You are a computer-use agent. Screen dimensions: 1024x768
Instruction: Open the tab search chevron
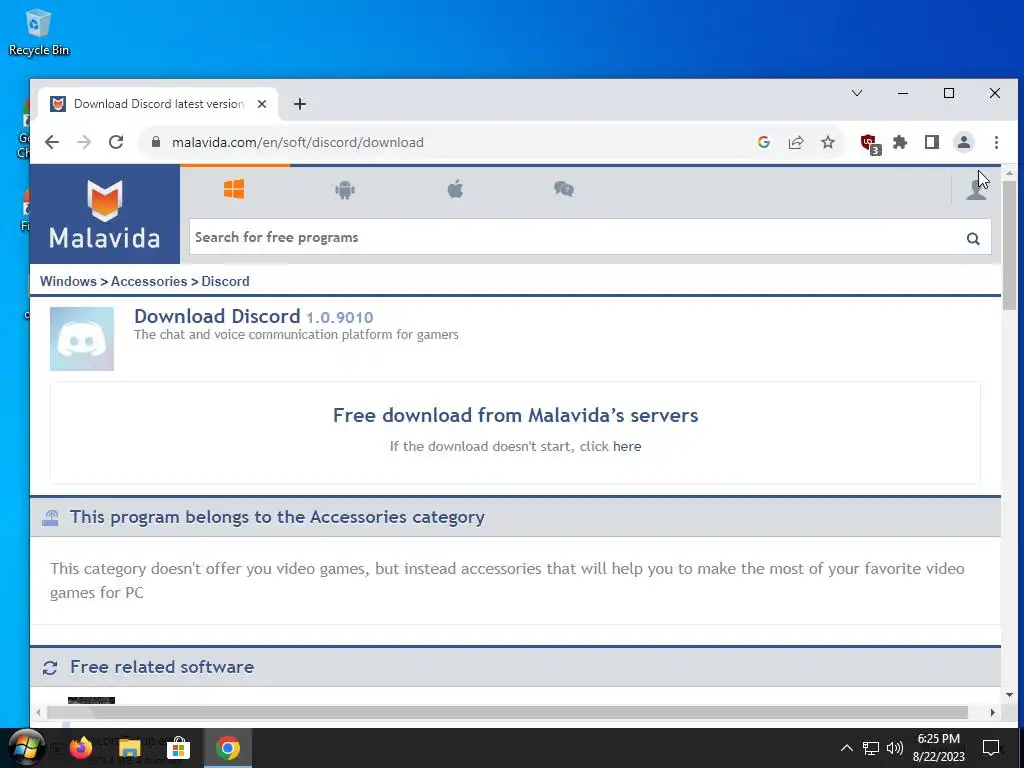pyautogui.click(x=857, y=93)
